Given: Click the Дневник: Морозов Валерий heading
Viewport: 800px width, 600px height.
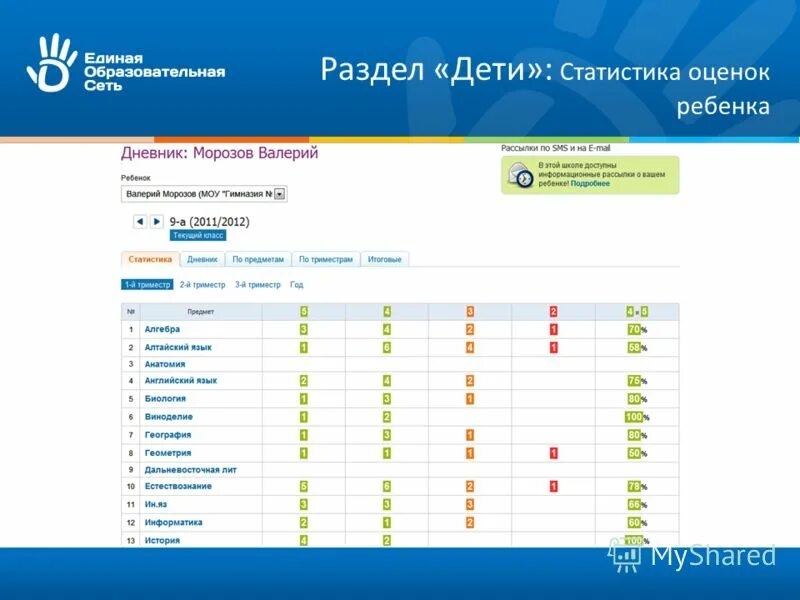Looking at the screenshot, I should (219, 153).
